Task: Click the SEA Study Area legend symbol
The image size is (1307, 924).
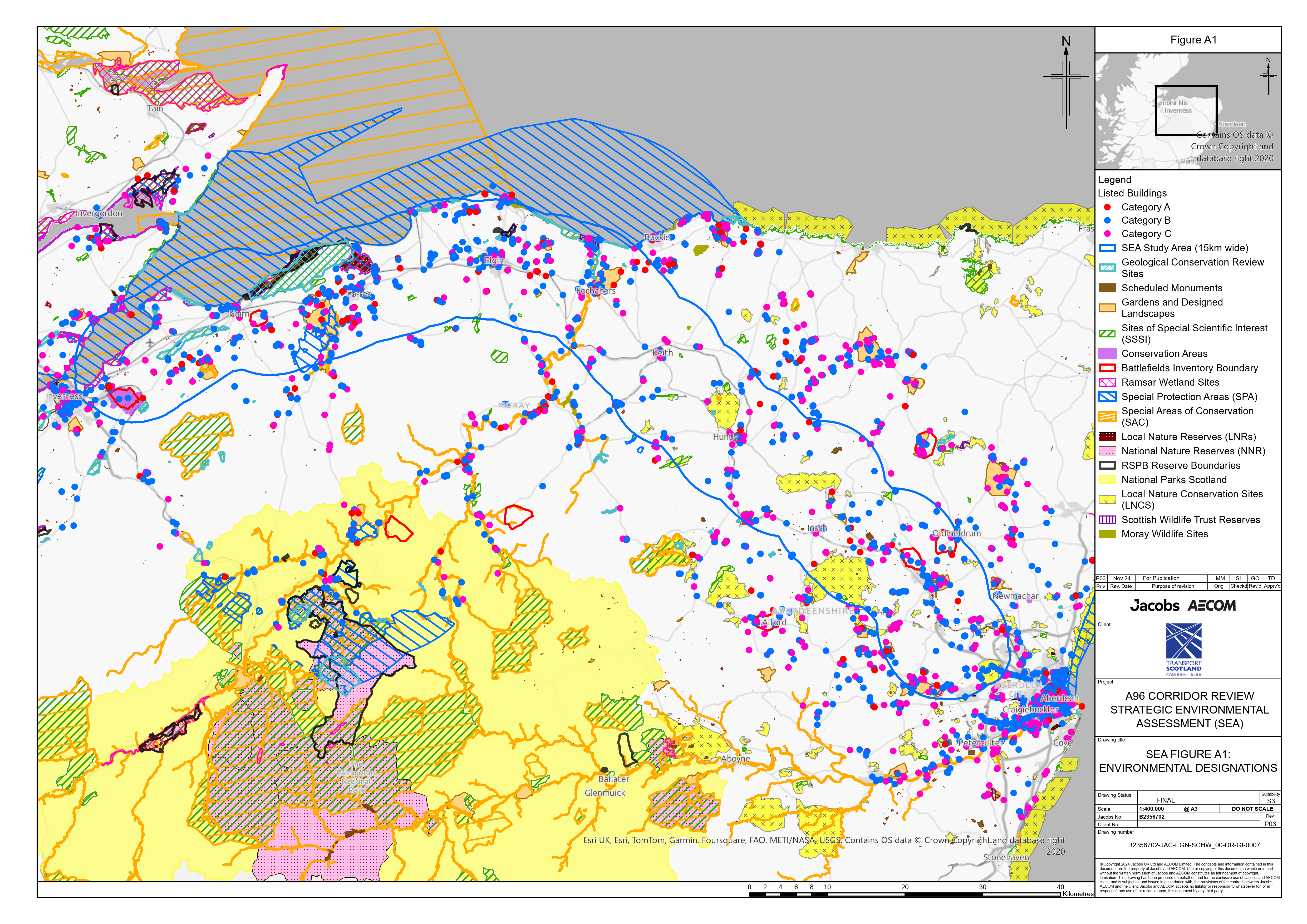Action: tap(1107, 248)
